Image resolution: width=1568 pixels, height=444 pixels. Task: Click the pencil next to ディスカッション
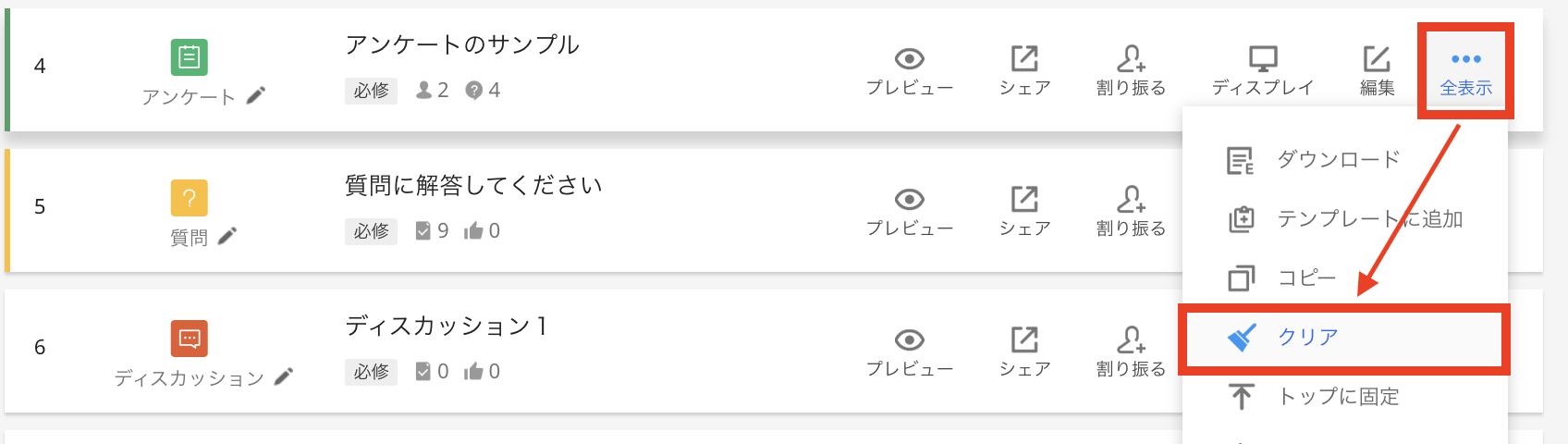[x=285, y=376]
